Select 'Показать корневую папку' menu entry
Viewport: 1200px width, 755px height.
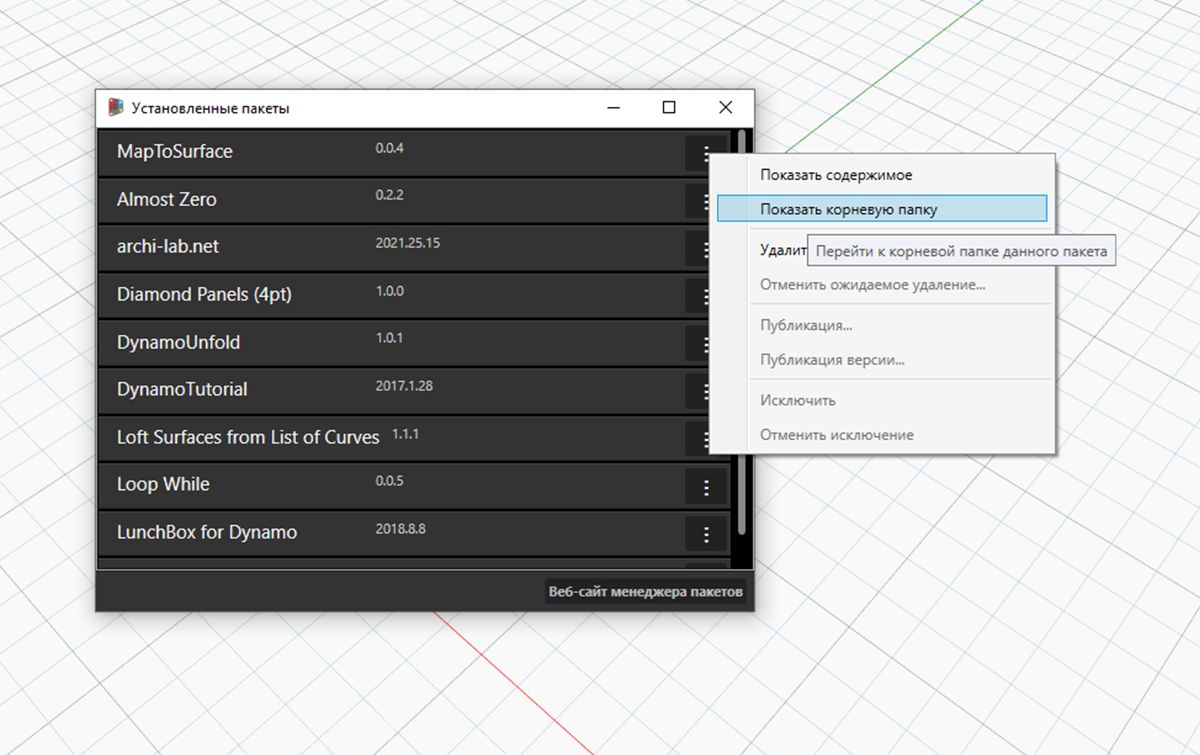pyautogui.click(x=882, y=209)
